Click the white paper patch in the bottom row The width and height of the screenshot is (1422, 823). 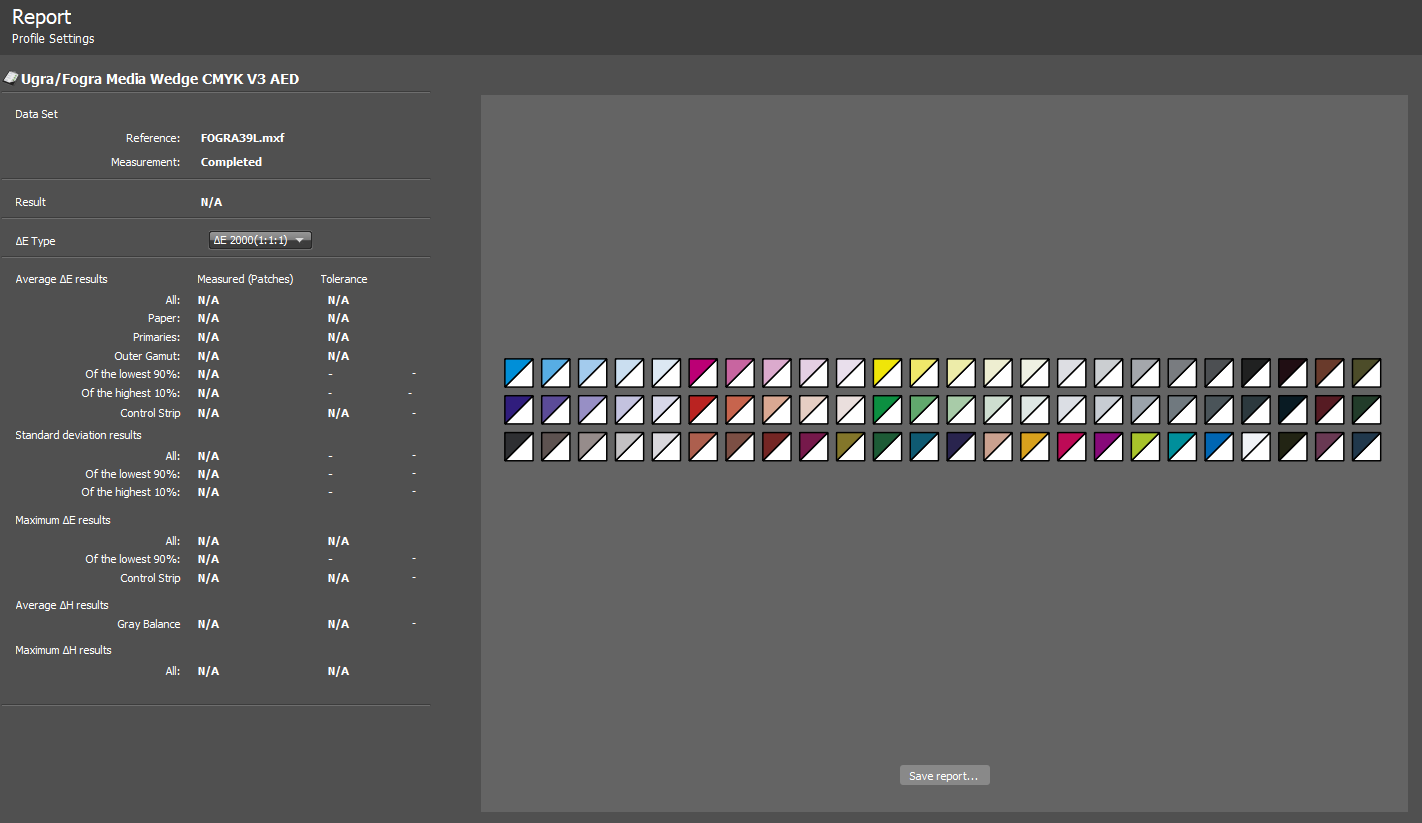coord(1256,447)
